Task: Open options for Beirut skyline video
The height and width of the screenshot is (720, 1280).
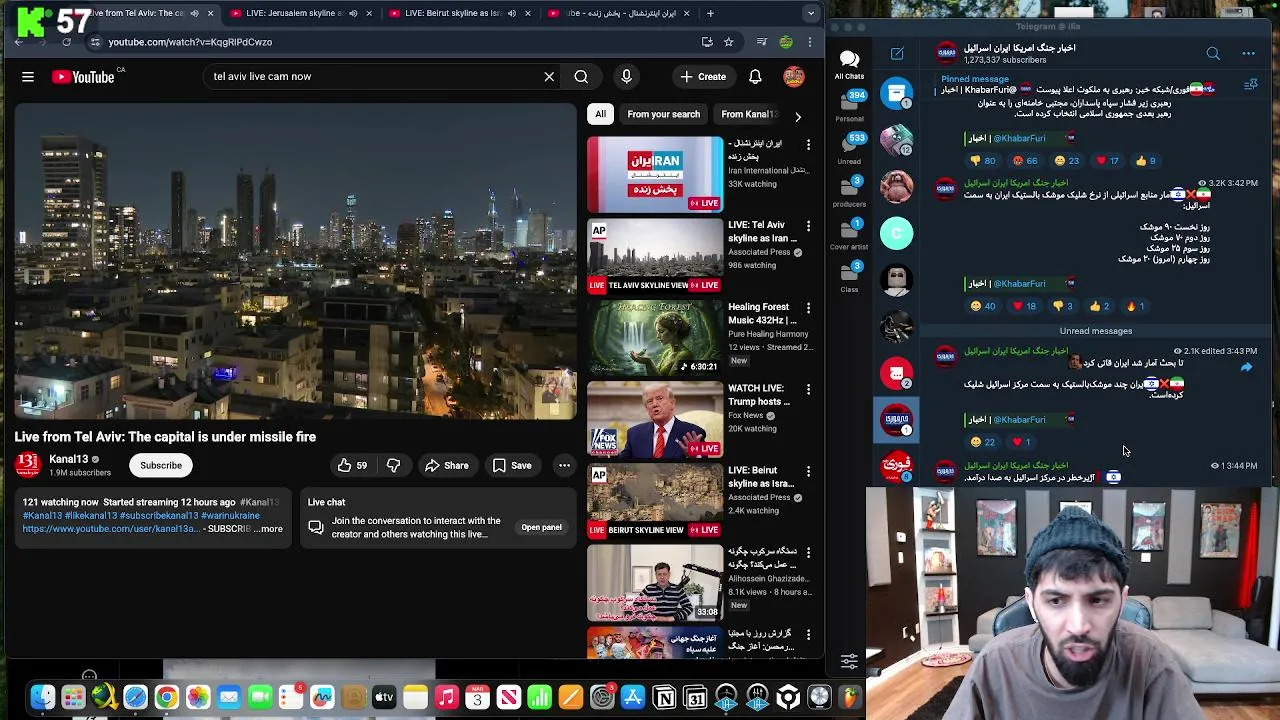Action: point(808,472)
